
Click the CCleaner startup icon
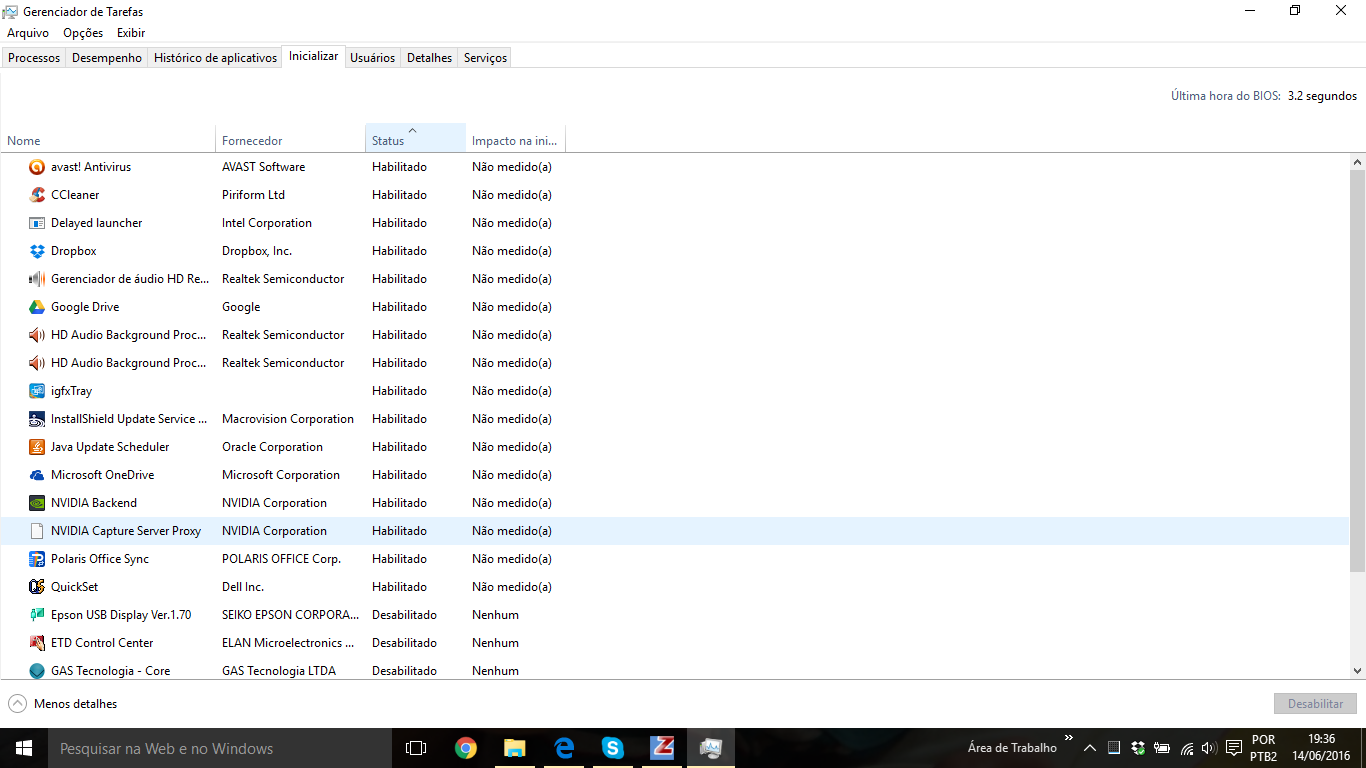[37, 195]
